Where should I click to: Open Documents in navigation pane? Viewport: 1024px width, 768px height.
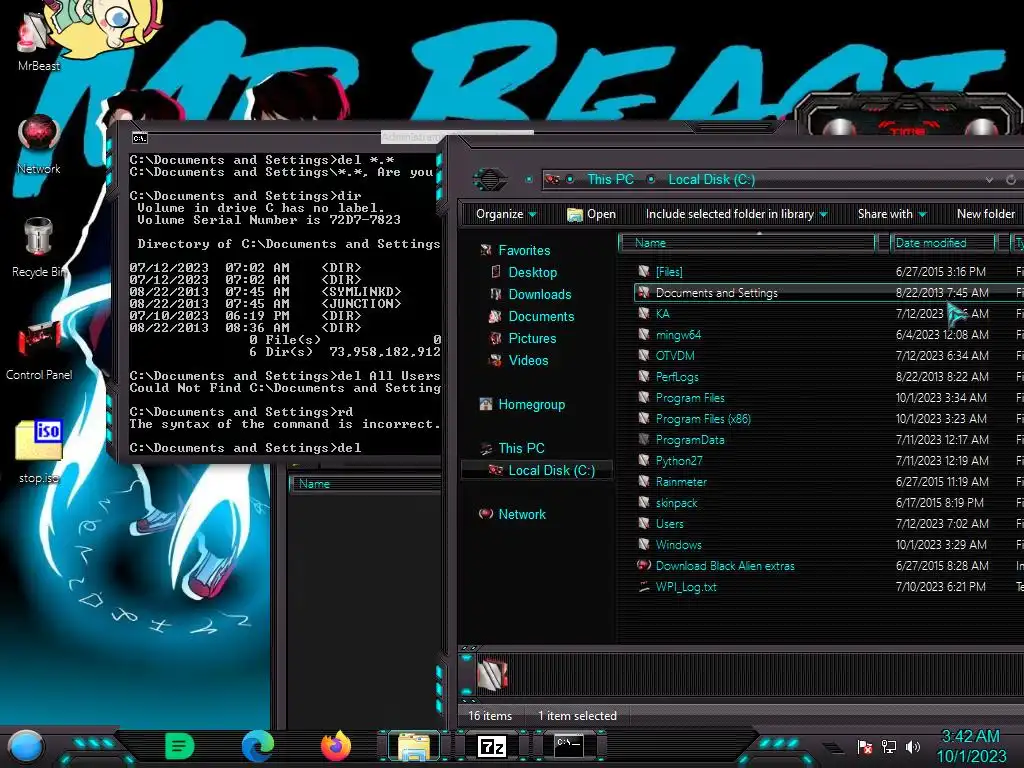pos(541,317)
